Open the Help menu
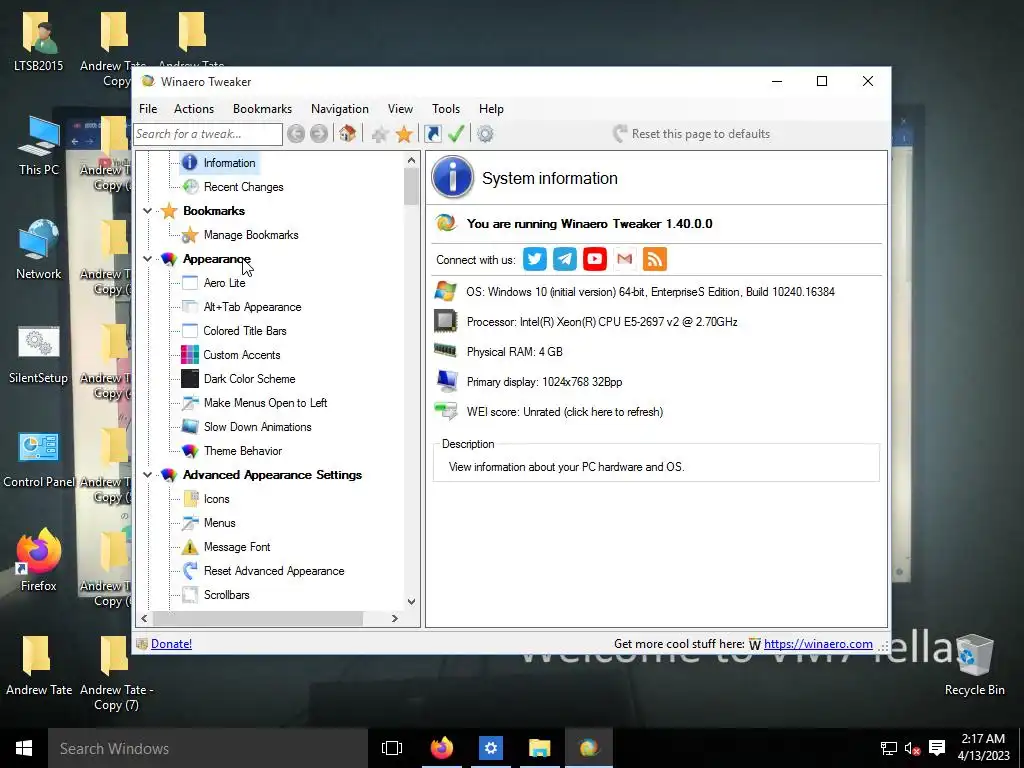This screenshot has height=768, width=1024. tap(491, 109)
